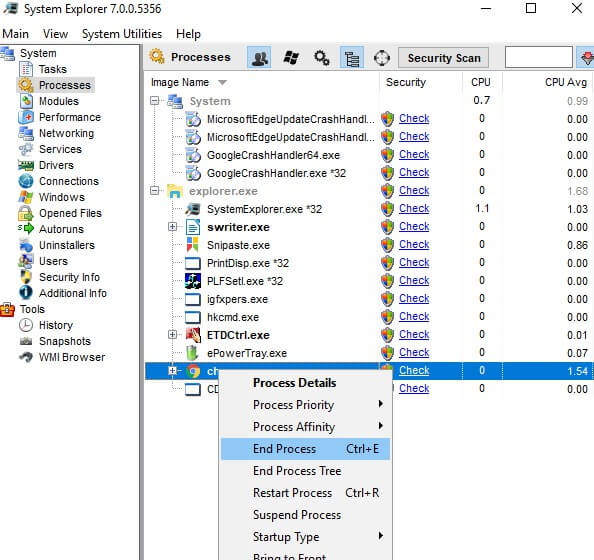This screenshot has width=594, height=560.
Task: Open the Main menu
Action: (15, 34)
